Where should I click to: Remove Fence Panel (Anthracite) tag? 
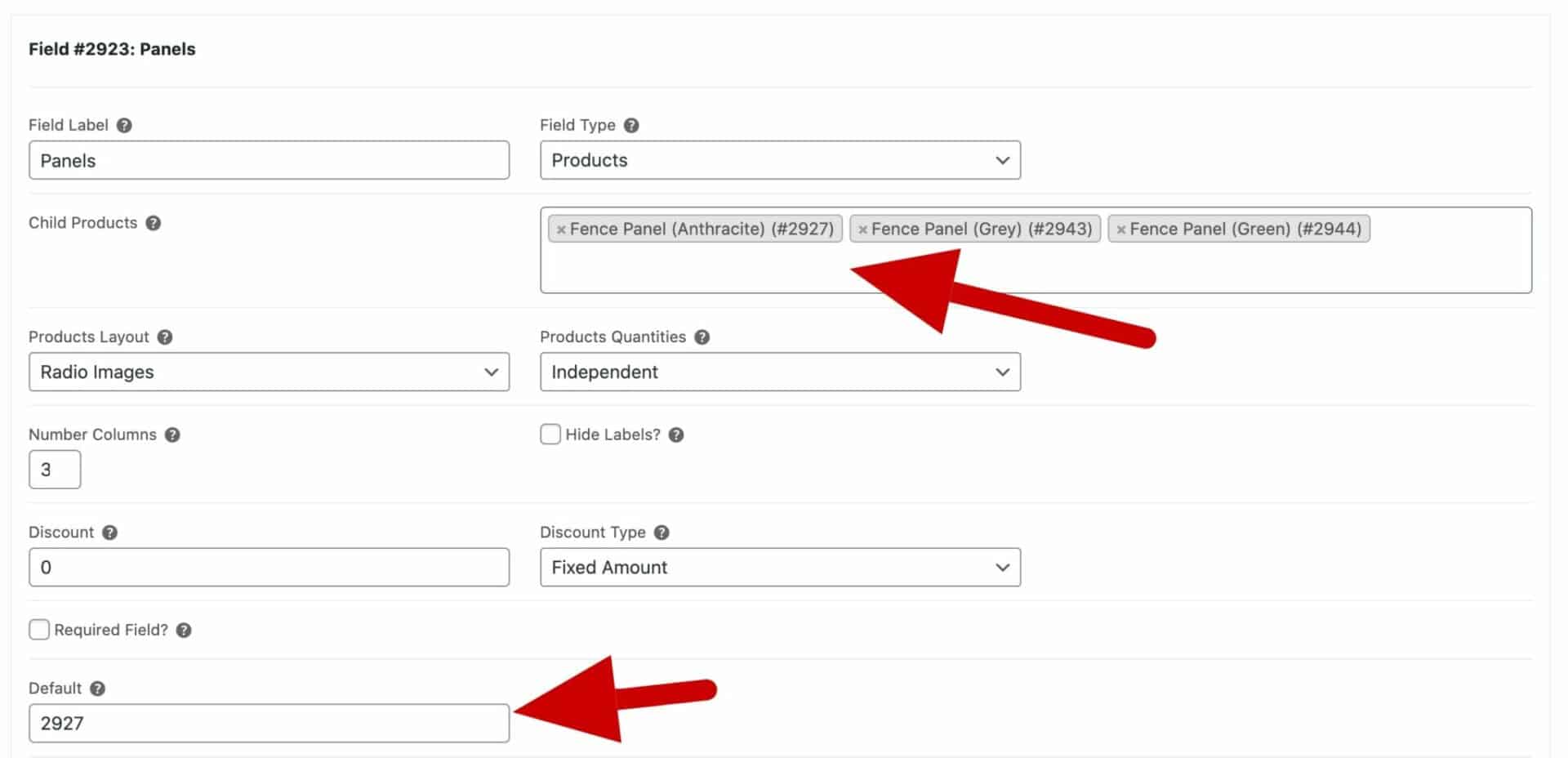(x=561, y=230)
